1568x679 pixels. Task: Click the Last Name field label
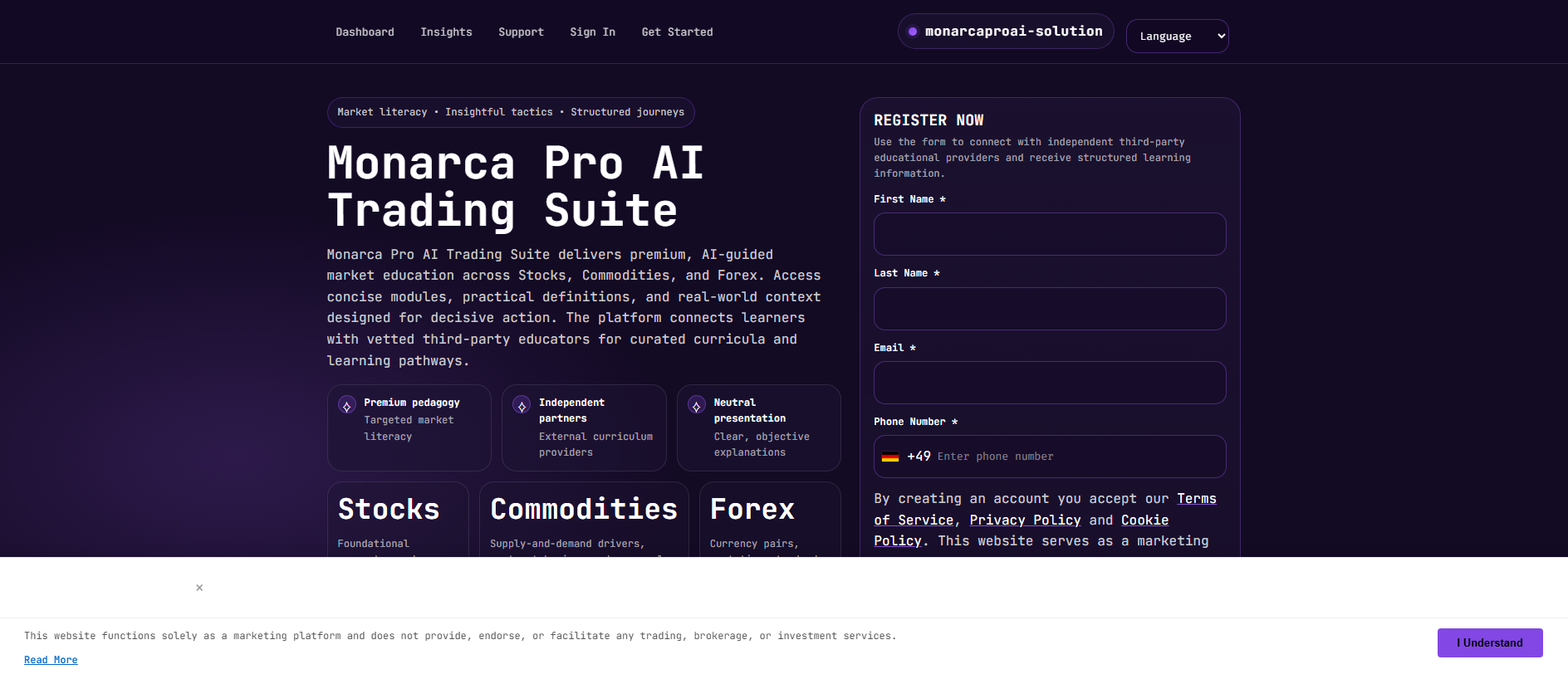point(906,273)
